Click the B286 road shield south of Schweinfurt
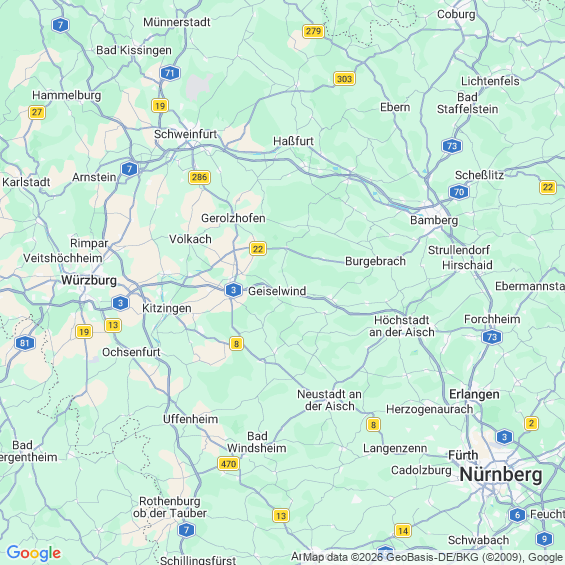Viewport: 565px width, 565px height. point(199,177)
